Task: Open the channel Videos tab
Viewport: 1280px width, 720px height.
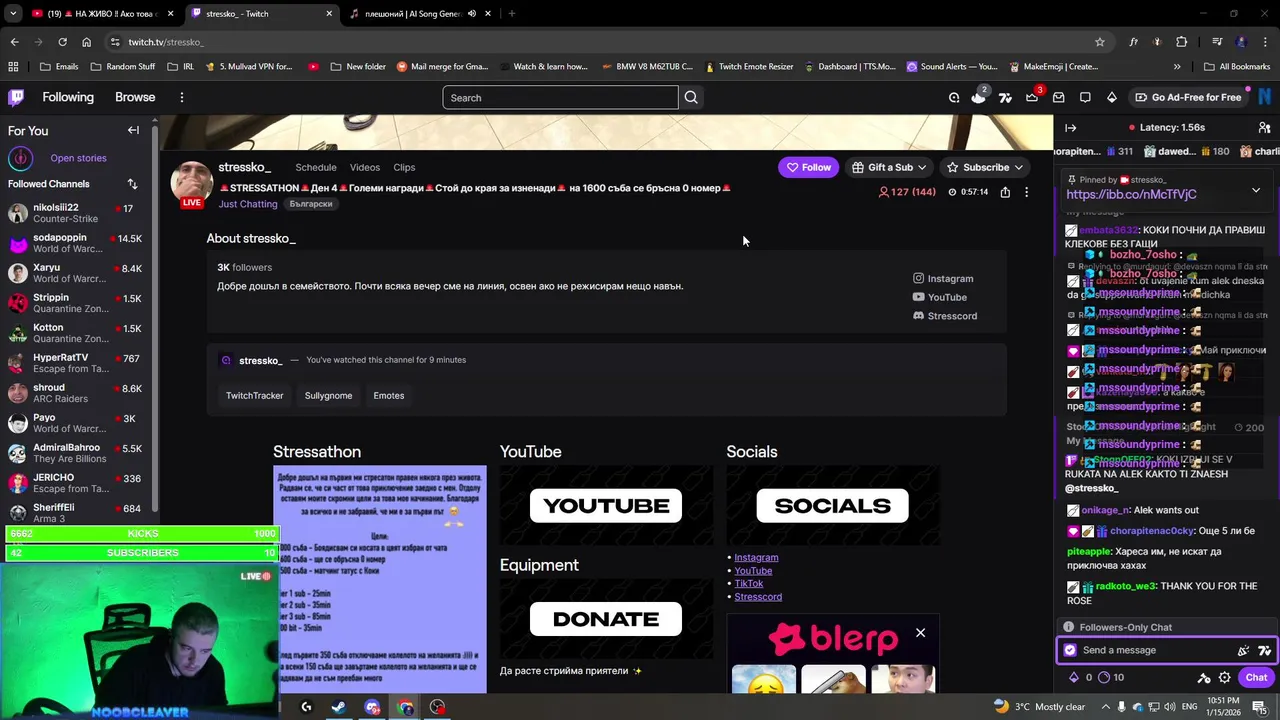Action: (365, 167)
